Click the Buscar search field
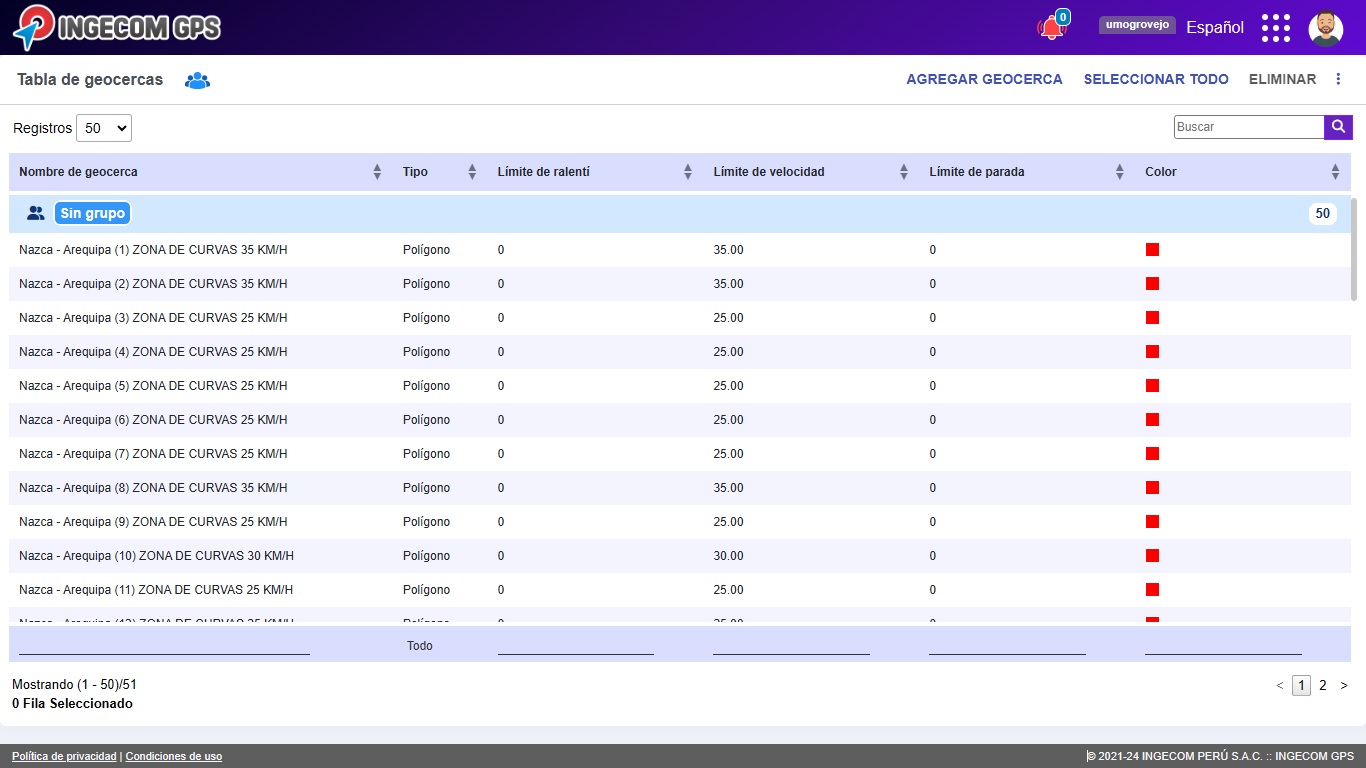1366x768 pixels. 1248,127
